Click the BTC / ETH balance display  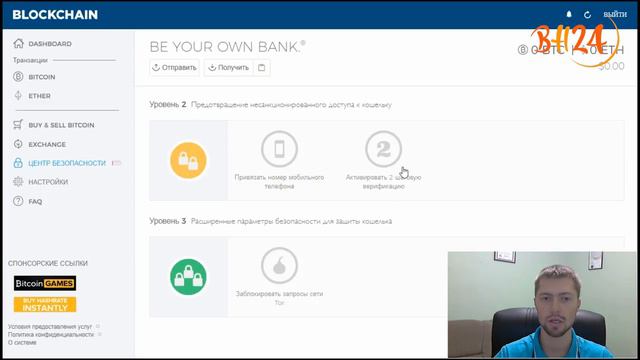(571, 50)
